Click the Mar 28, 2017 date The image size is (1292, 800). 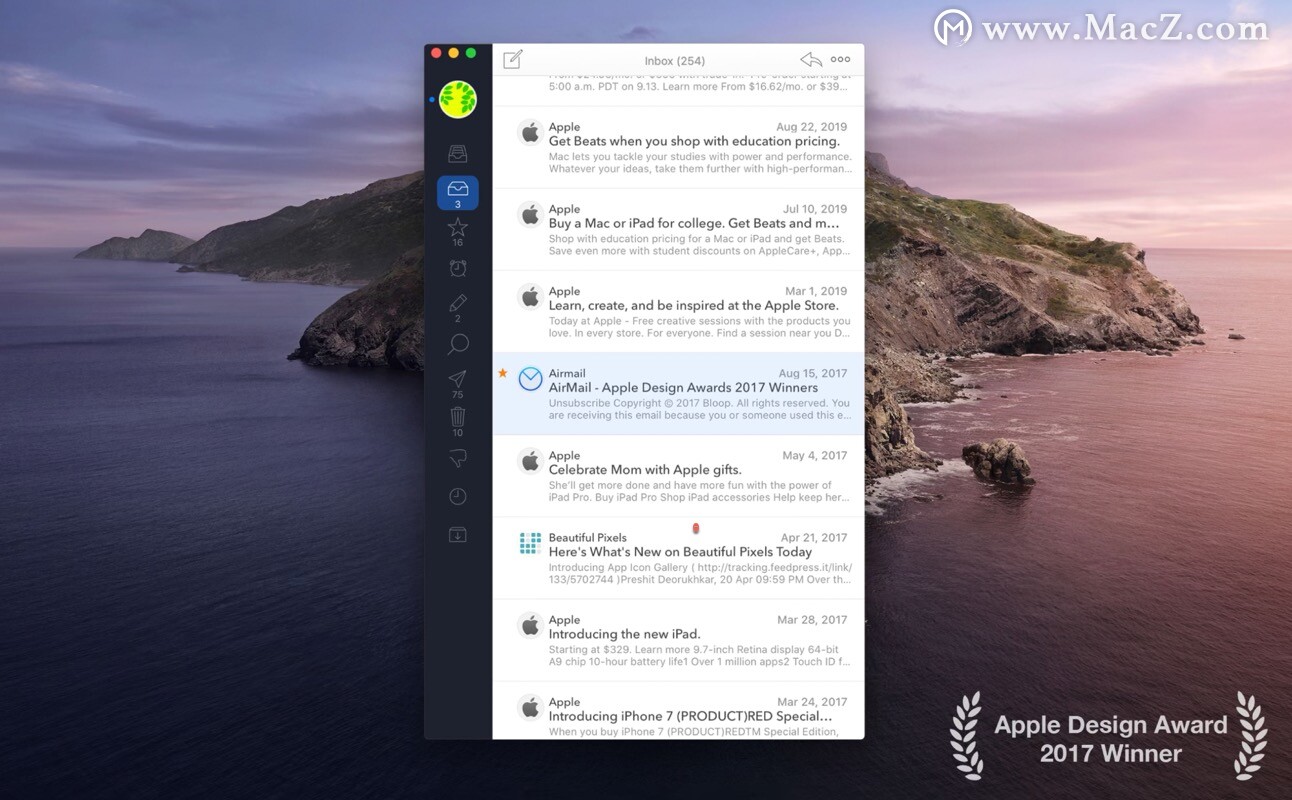coord(812,619)
